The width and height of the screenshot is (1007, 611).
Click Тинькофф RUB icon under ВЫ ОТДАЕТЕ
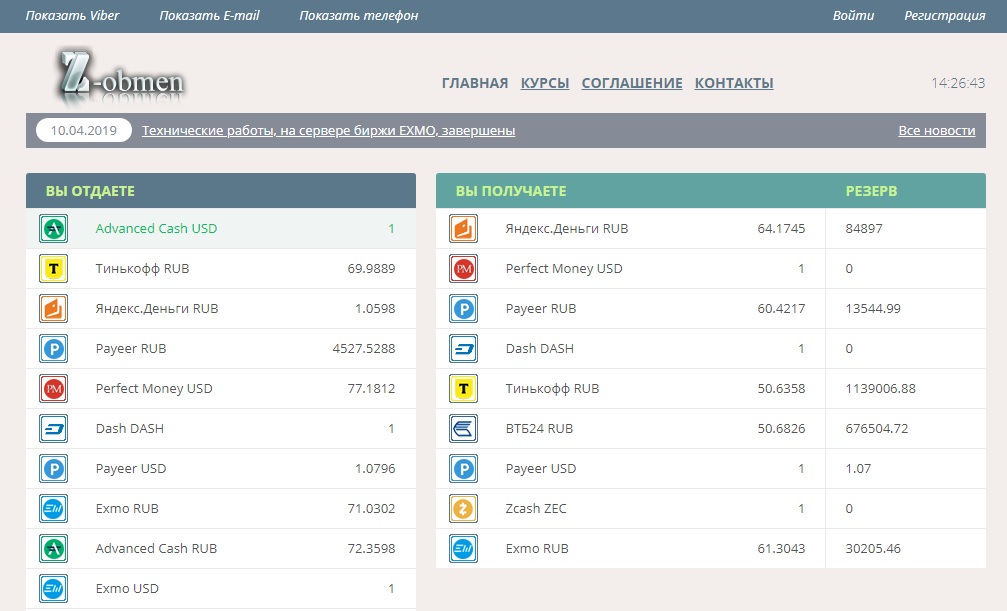click(x=53, y=269)
